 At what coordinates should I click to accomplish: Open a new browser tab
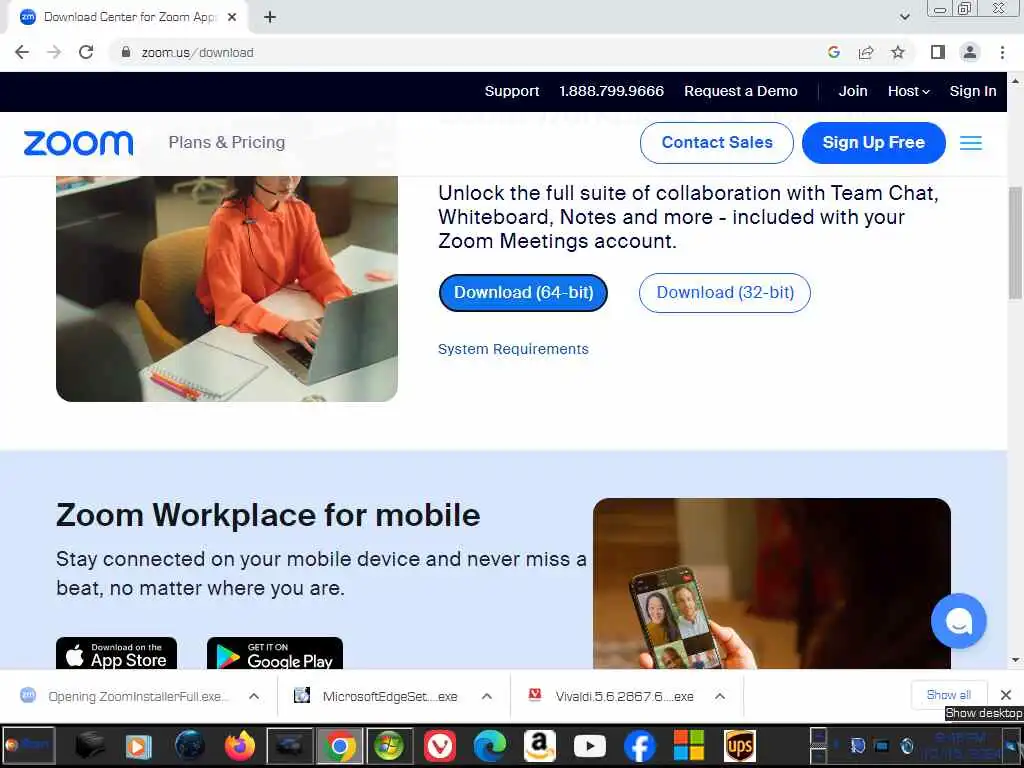(270, 17)
